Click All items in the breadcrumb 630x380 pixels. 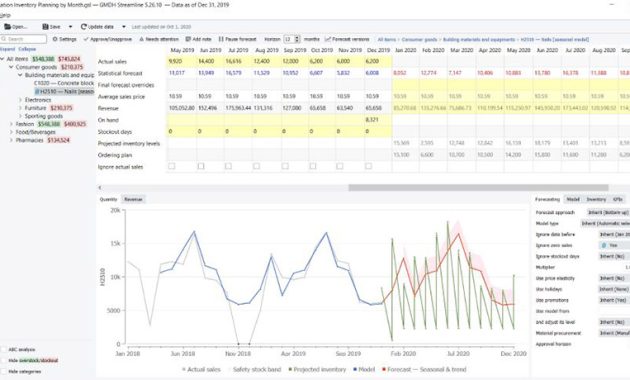coord(387,40)
